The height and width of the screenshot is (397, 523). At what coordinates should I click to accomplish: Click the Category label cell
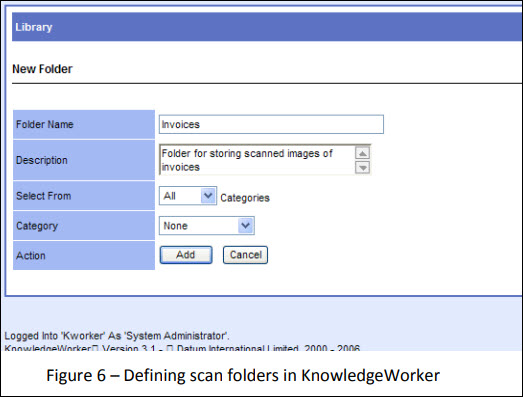pyautogui.click(x=84, y=226)
